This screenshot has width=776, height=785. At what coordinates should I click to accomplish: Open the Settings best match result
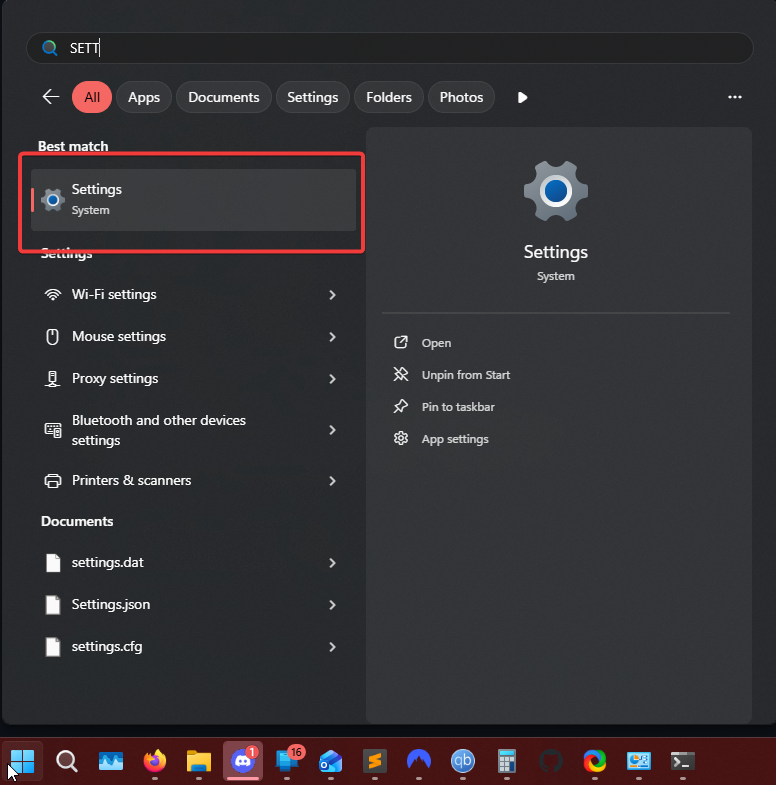tap(193, 200)
